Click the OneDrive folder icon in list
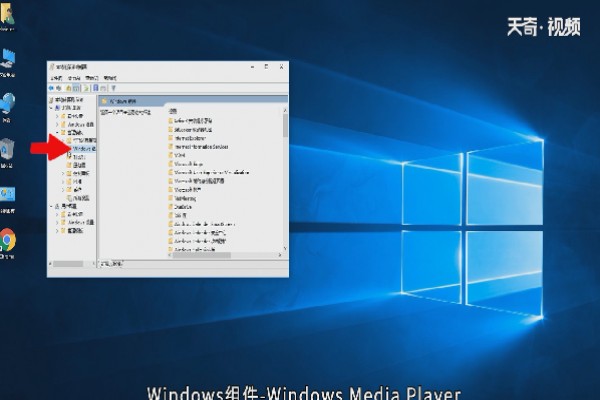600x400 pixels. pyautogui.click(x=171, y=207)
